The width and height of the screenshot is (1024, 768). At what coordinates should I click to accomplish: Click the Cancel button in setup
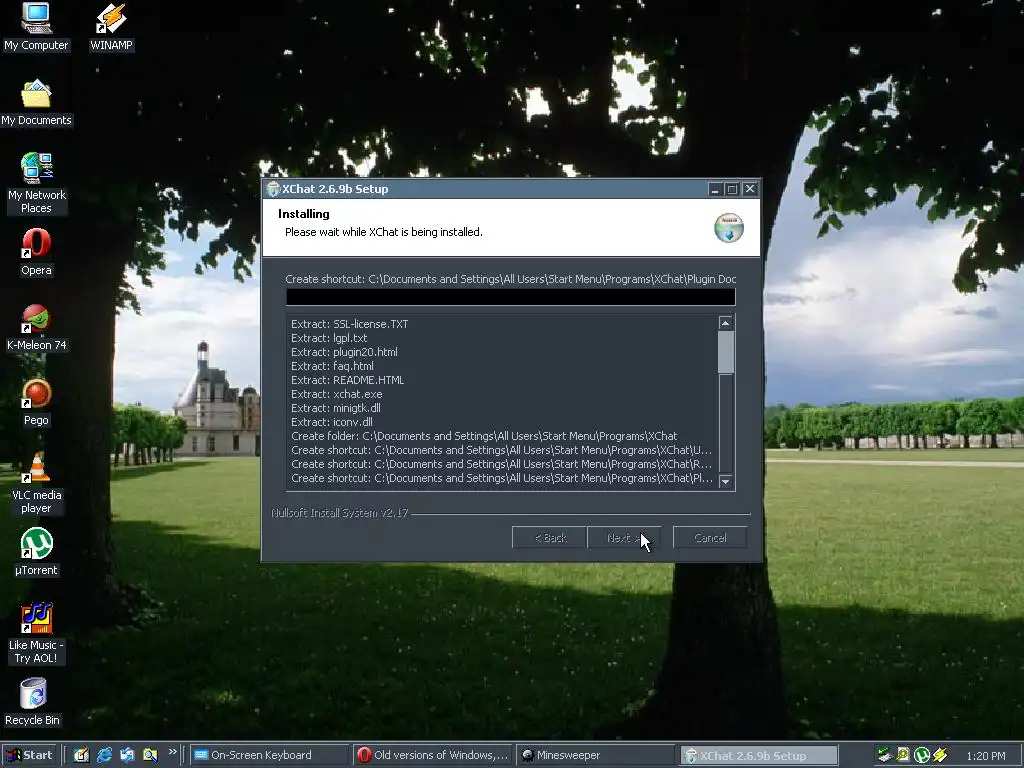(710, 538)
